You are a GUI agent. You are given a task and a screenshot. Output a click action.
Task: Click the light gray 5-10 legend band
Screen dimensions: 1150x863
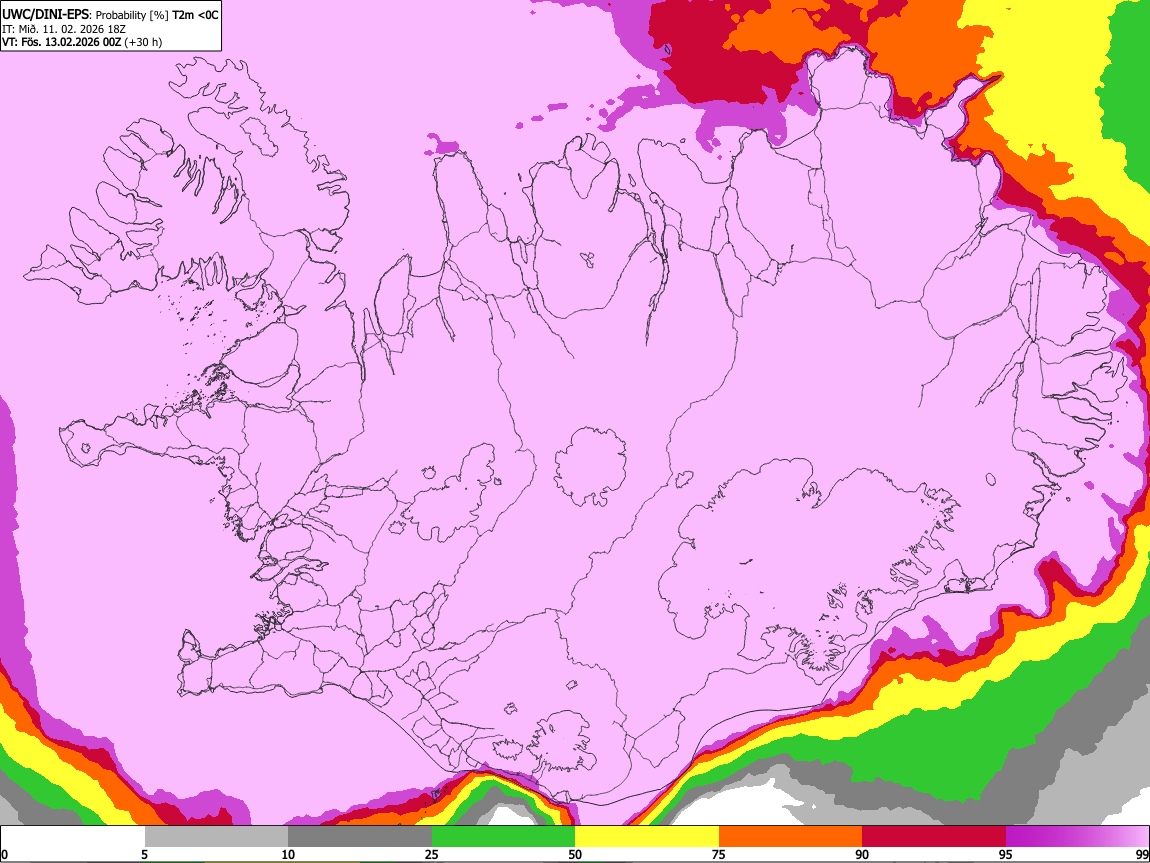pos(216,836)
